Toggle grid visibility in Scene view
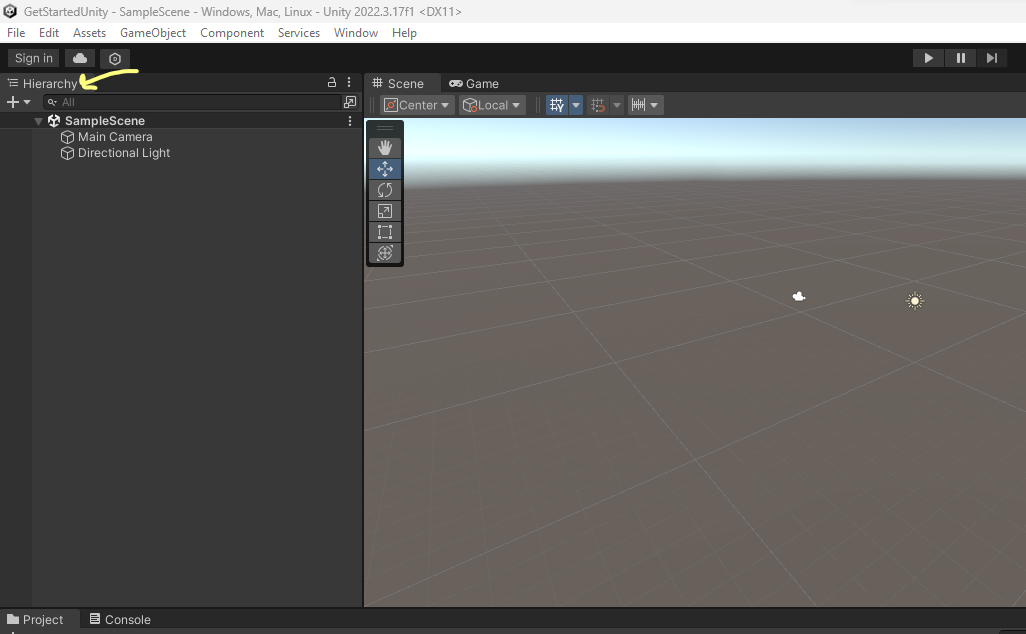 [x=557, y=105]
